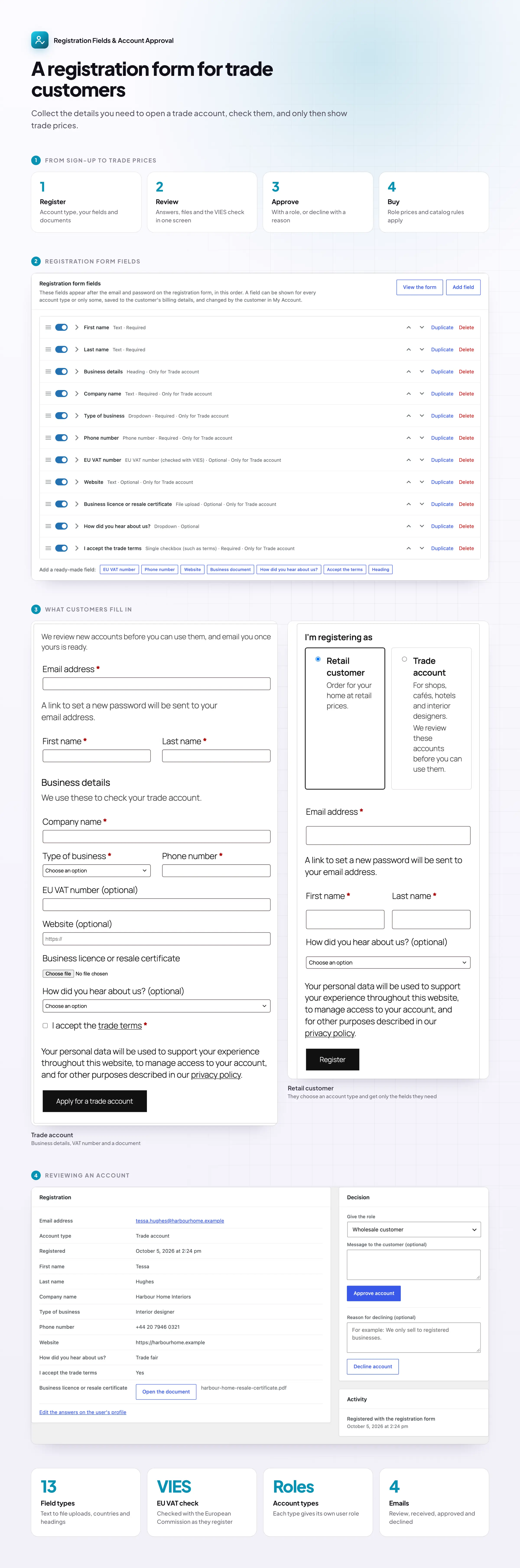This screenshot has height=1568, width=520.
Task: Click the Add field button
Action: tap(463, 287)
